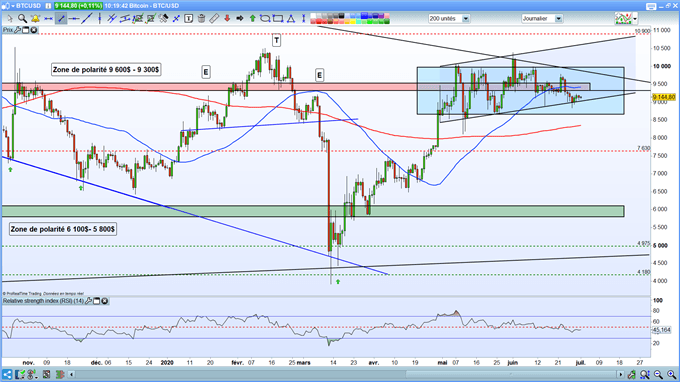The image size is (680, 382).
Task: Close the Prix price panel
Action: pos(33,30)
